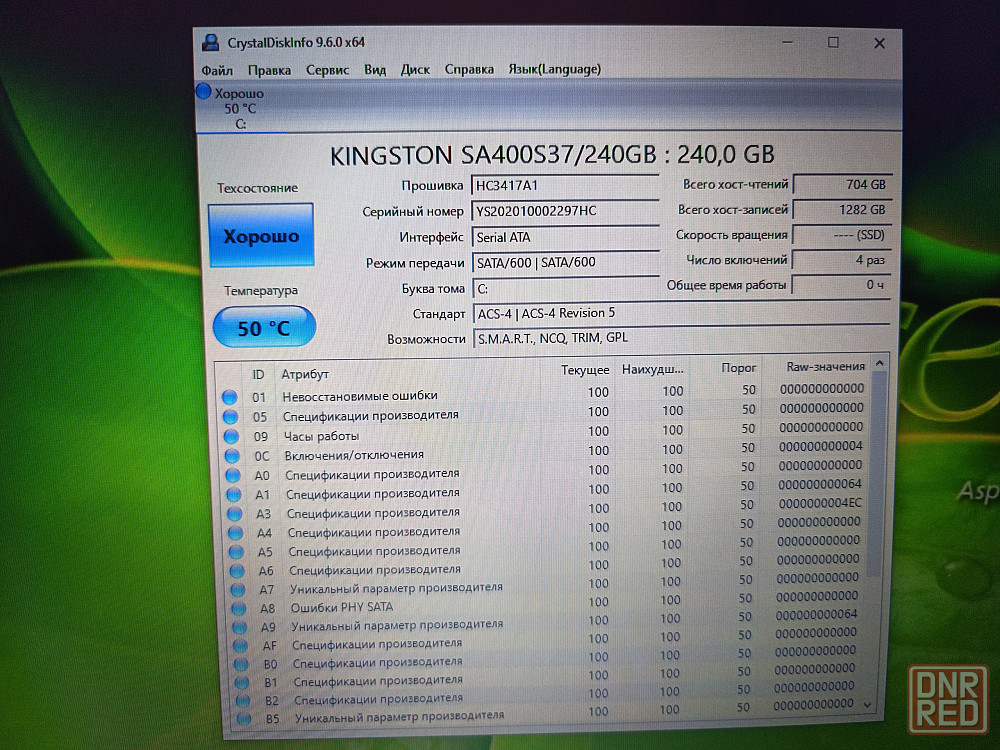
Task: Click status dot of attribute A4
Action: [x=235, y=533]
